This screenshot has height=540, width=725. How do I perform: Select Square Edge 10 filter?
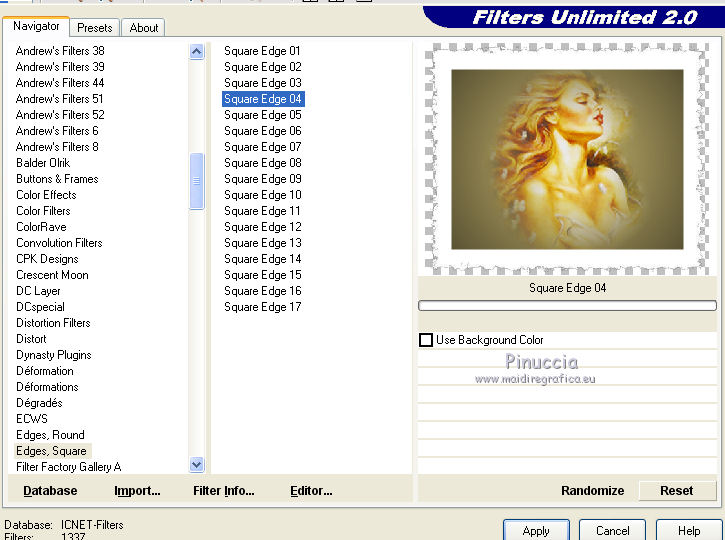tap(263, 195)
